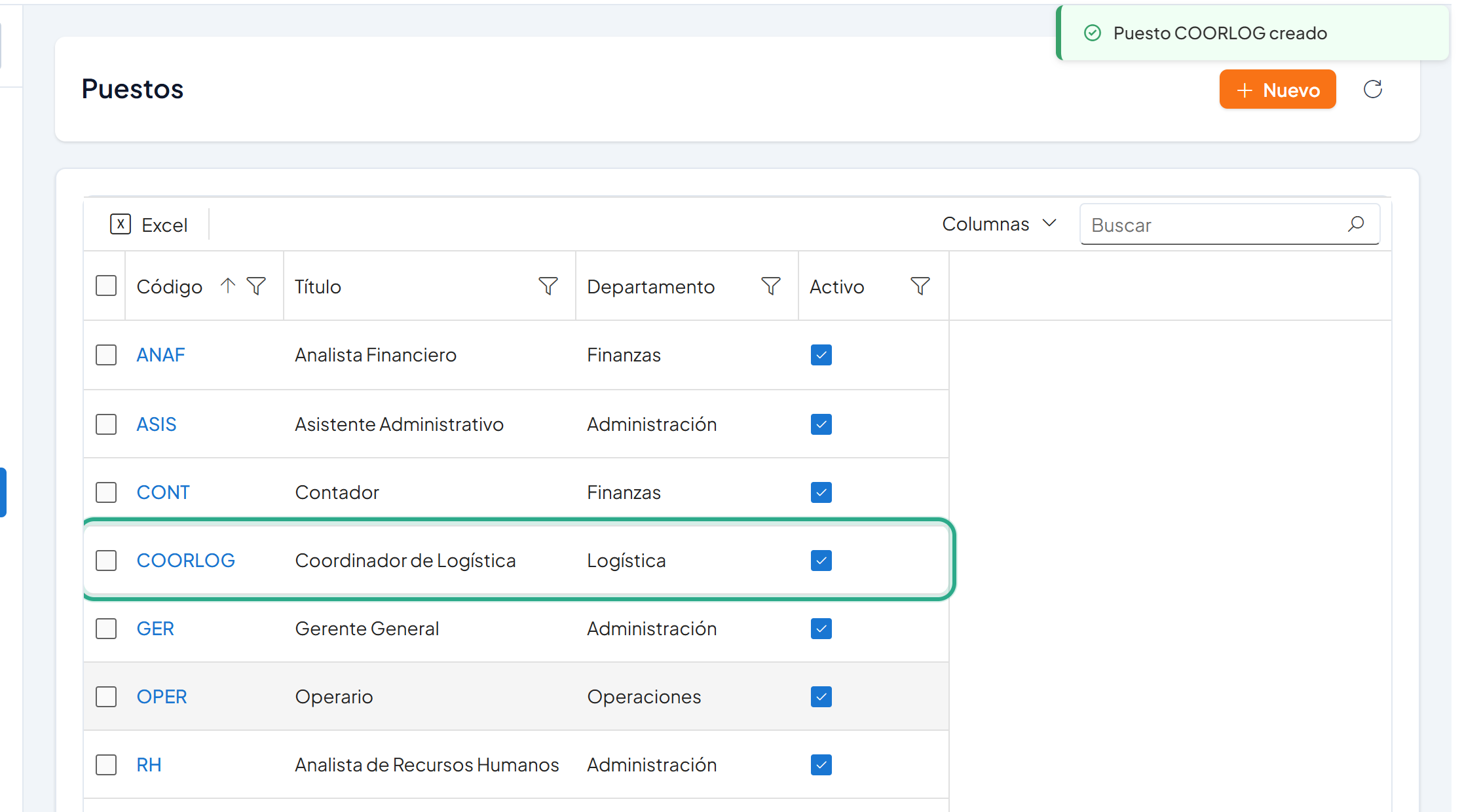1462x812 pixels.
Task: Open the ANAF position link
Action: coord(160,355)
